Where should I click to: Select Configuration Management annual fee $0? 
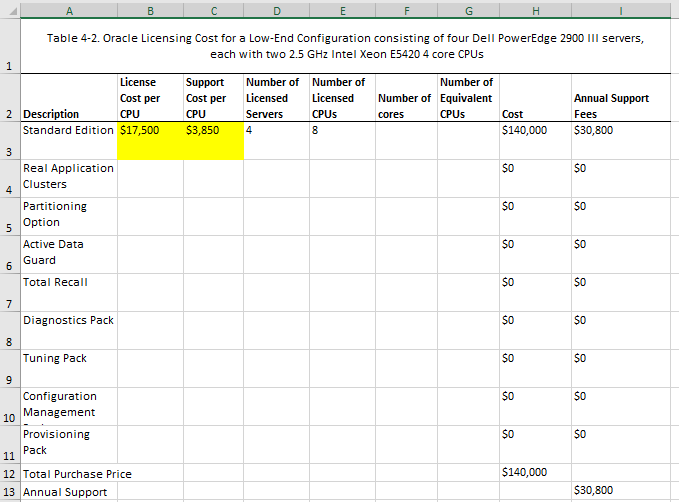621,407
